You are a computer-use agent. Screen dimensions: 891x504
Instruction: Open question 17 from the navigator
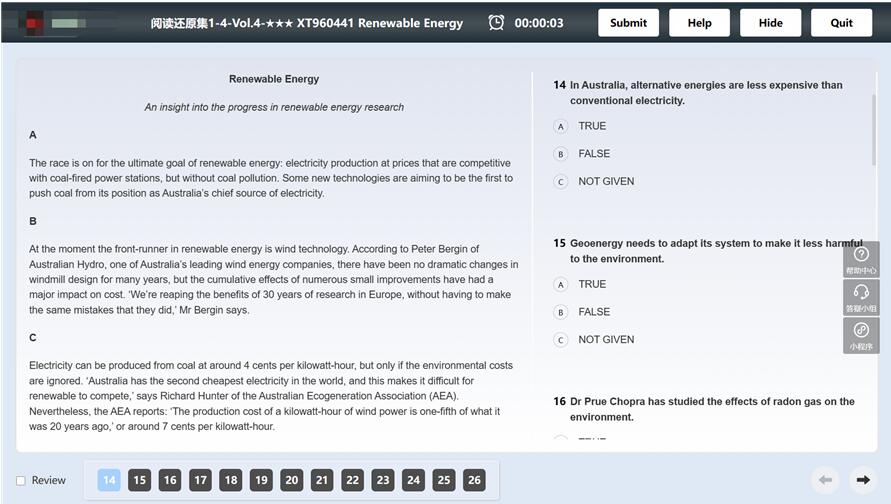point(201,480)
